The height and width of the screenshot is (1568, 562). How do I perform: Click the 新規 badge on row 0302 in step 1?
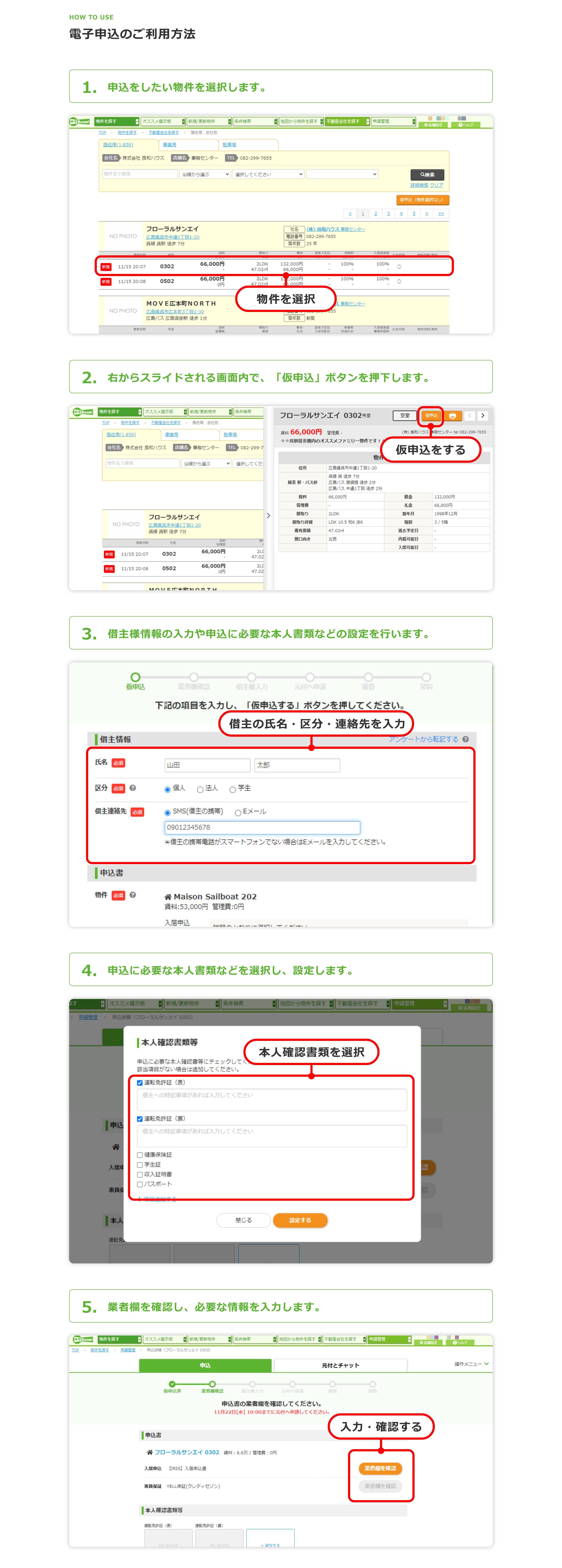[x=106, y=267]
